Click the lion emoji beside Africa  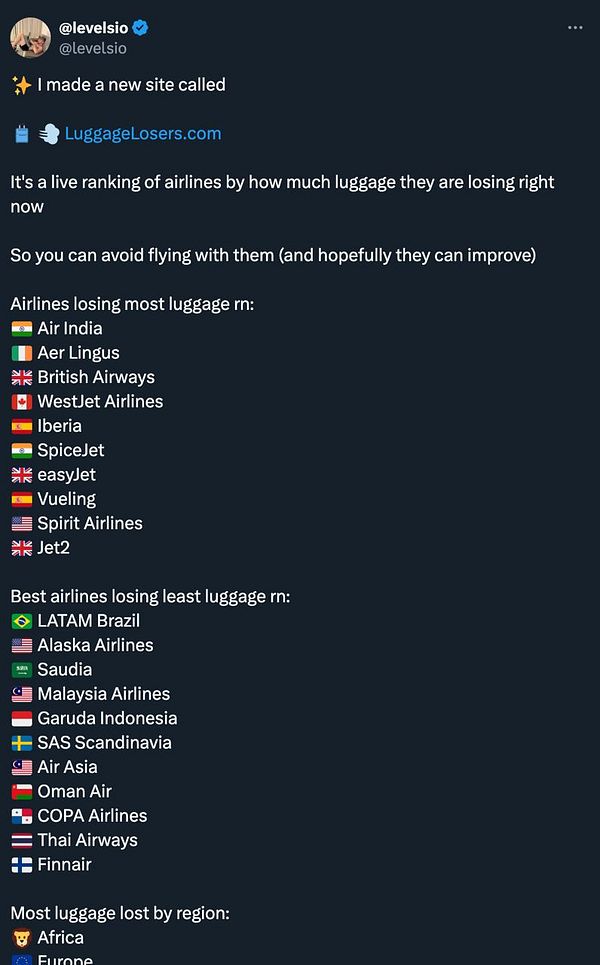click(21, 938)
